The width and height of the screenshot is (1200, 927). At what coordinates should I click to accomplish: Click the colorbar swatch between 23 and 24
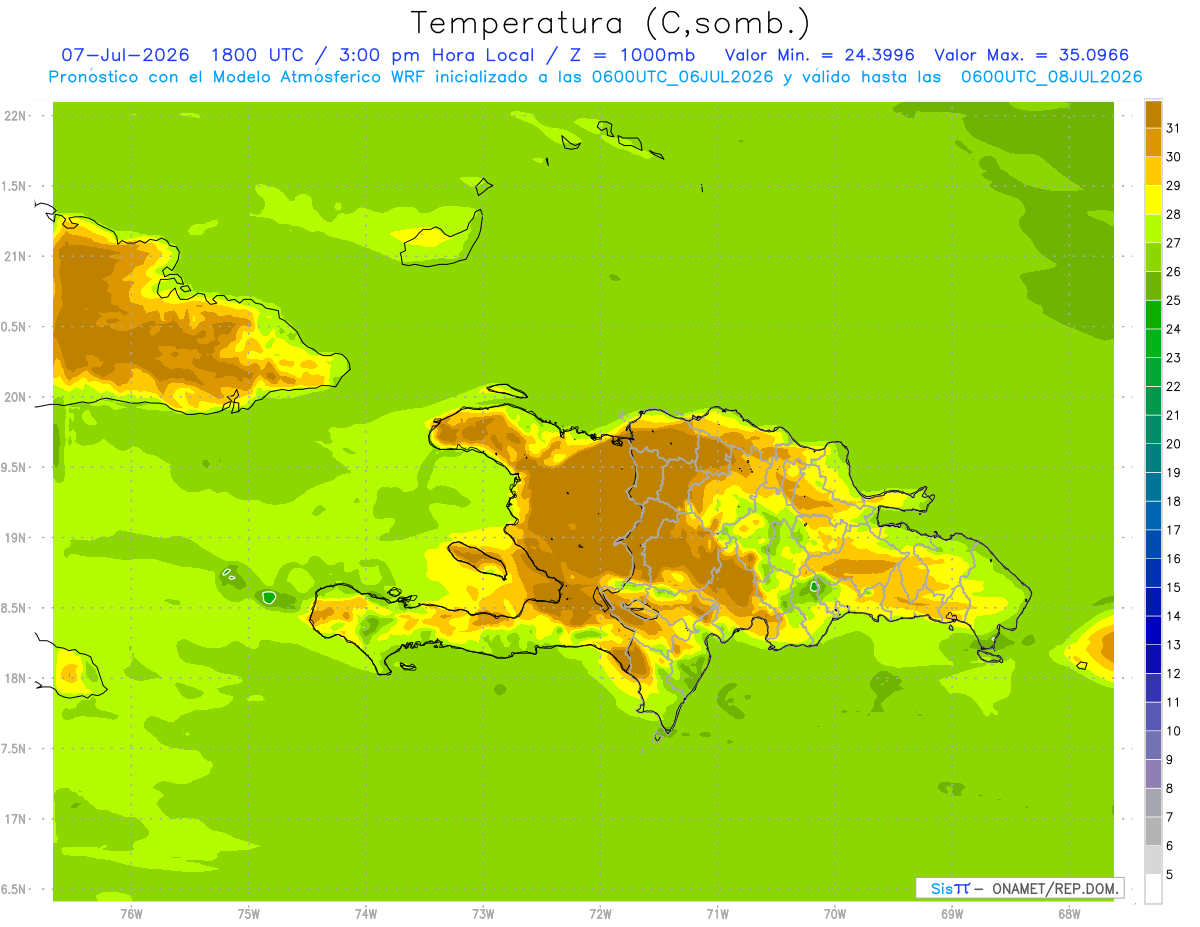click(1153, 343)
